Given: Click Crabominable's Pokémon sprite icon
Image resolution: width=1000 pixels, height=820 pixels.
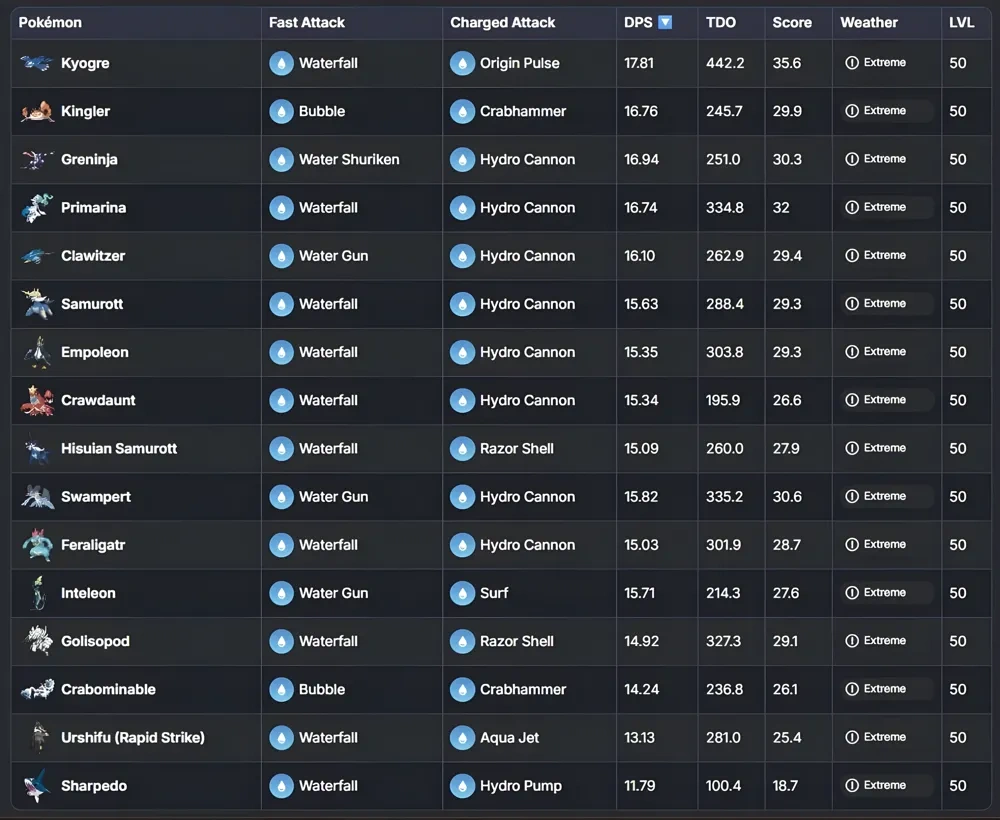Looking at the screenshot, I should pos(37,689).
